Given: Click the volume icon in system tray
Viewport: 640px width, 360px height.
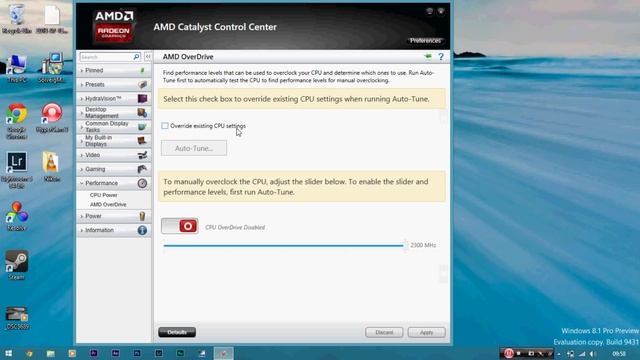Looking at the screenshot, I should coord(593,354).
